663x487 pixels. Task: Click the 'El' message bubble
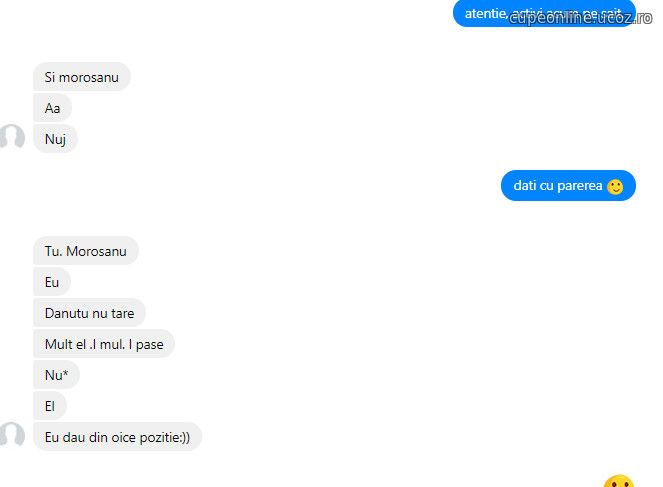pos(50,406)
